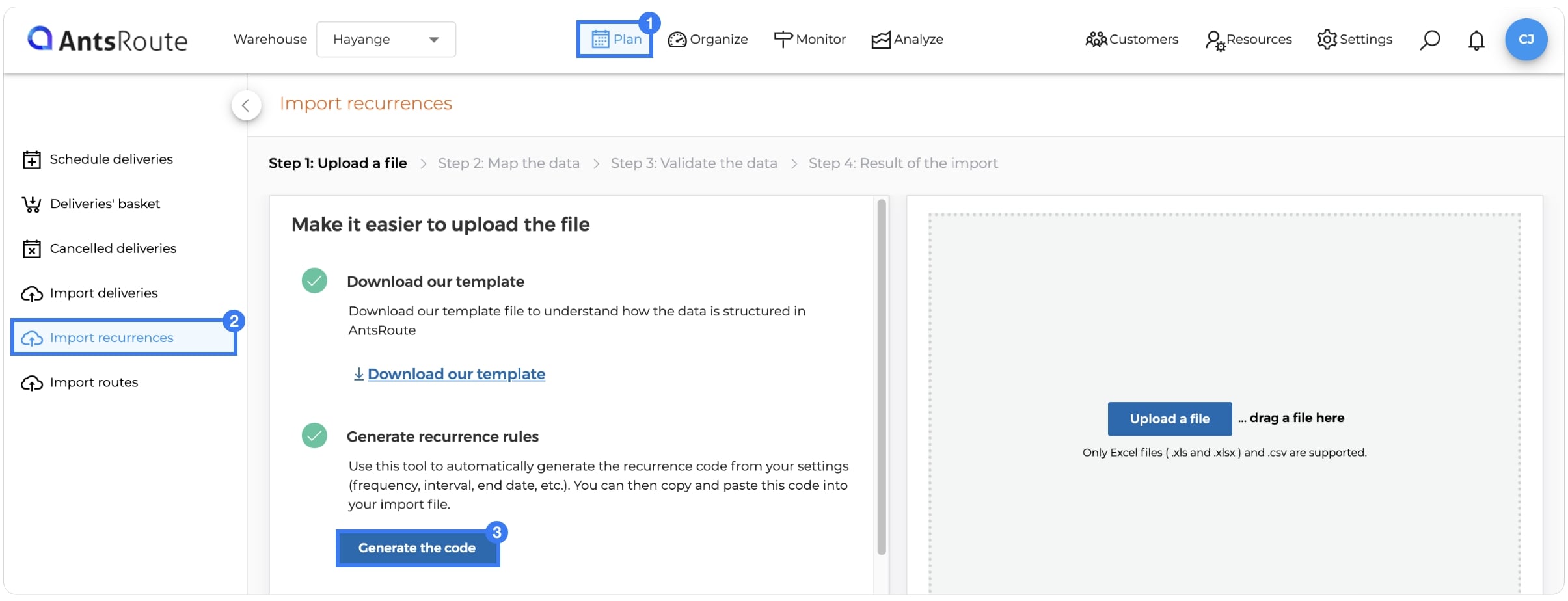Open notifications bell
The width and height of the screenshot is (1568, 601).
pos(1476,40)
